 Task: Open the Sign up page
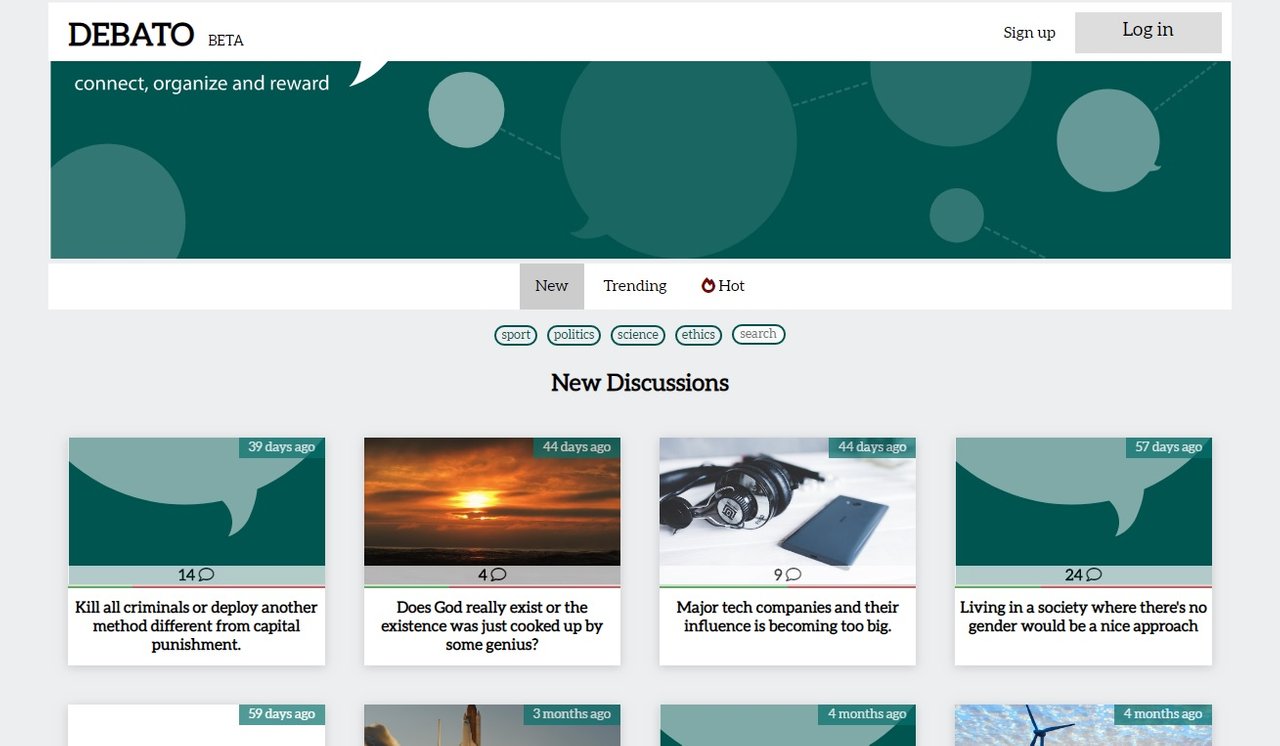(x=1029, y=32)
